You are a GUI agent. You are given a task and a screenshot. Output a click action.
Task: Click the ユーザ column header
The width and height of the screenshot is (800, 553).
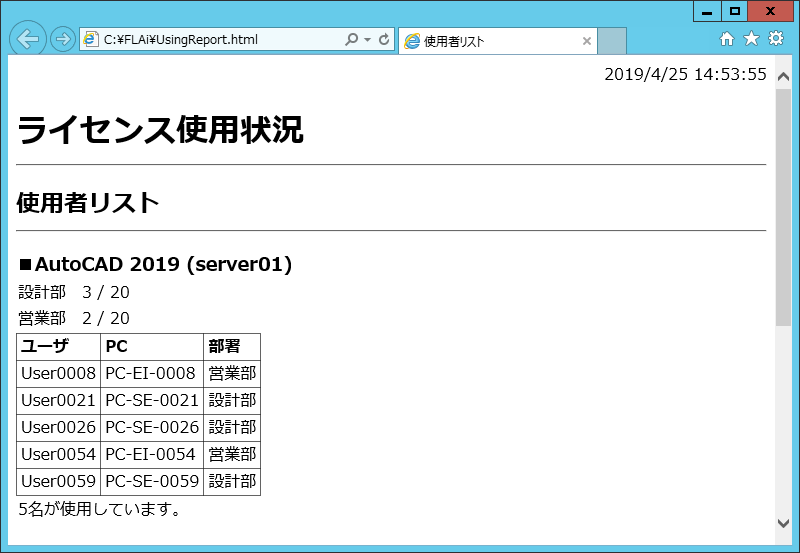(59, 347)
